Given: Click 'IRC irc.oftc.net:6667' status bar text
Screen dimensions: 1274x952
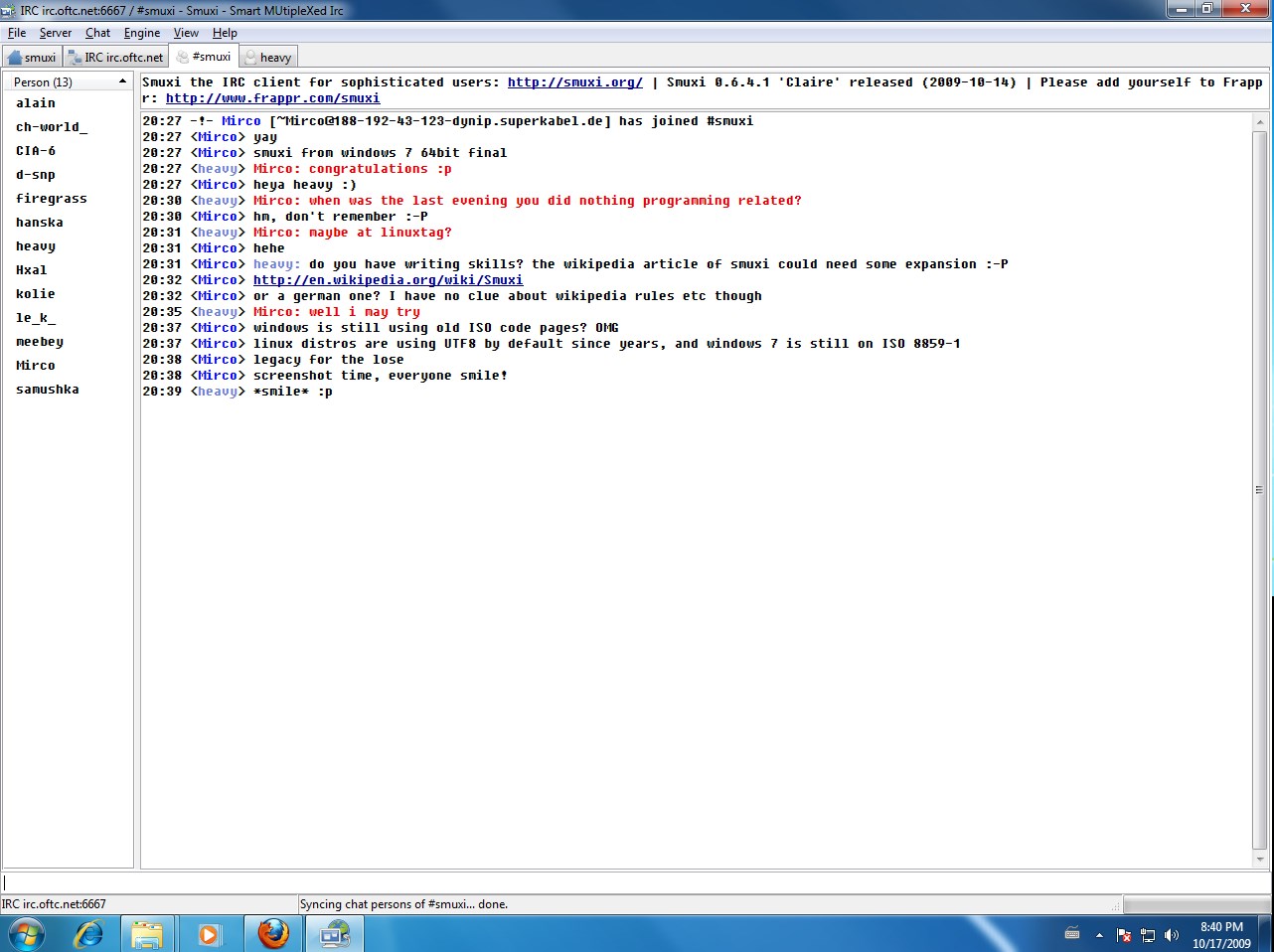Looking at the screenshot, I should (54, 904).
